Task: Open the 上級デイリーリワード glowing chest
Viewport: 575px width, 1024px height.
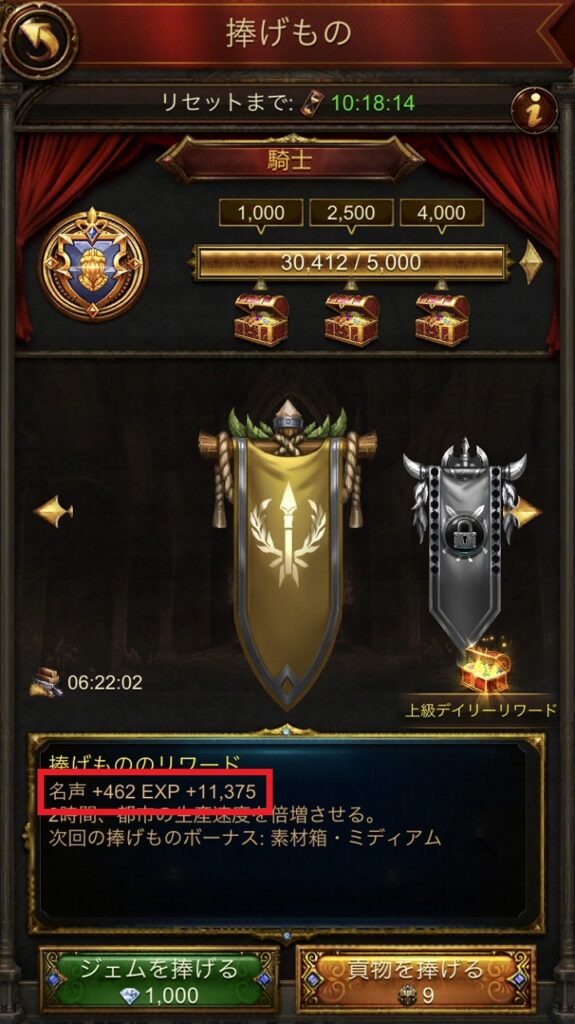Action: (x=485, y=670)
